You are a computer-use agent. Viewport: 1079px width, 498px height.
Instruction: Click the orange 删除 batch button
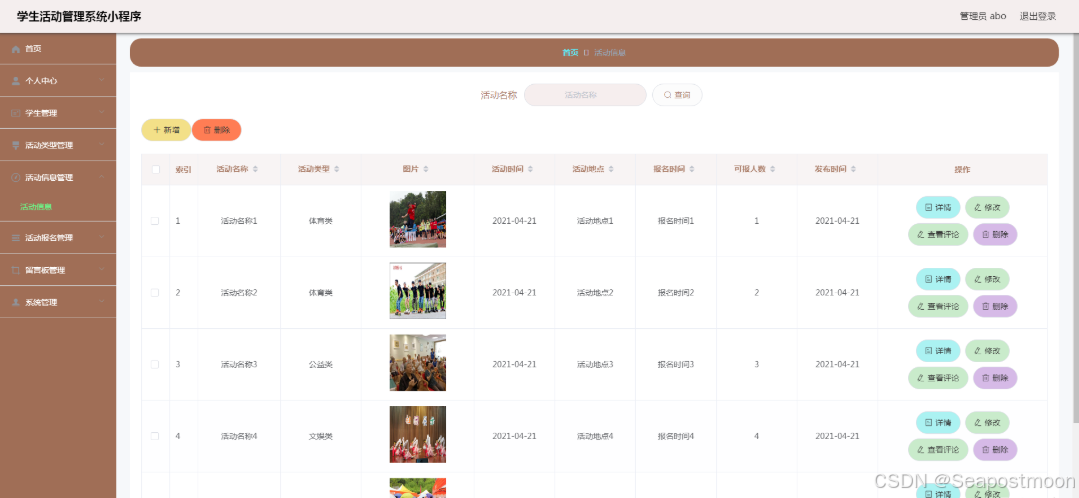(217, 130)
